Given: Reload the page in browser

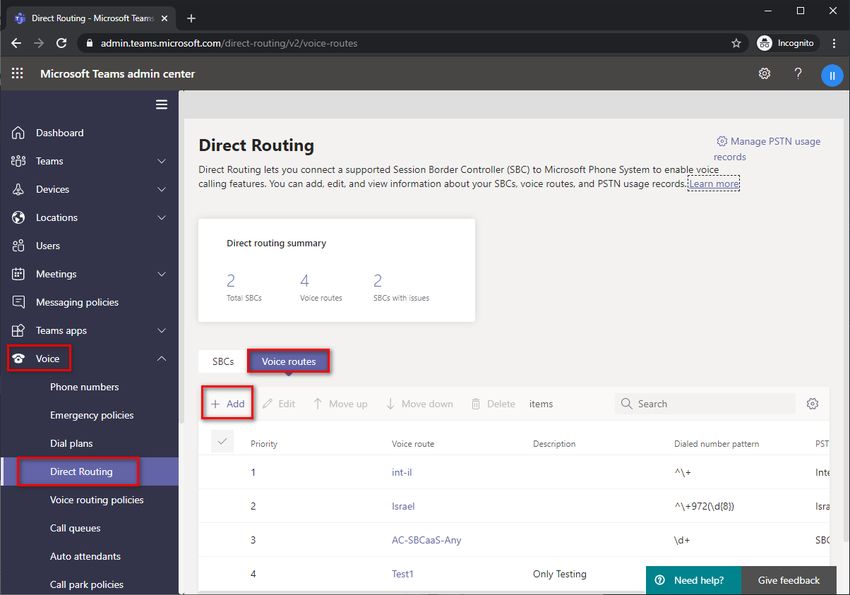Looking at the screenshot, I should pos(61,43).
